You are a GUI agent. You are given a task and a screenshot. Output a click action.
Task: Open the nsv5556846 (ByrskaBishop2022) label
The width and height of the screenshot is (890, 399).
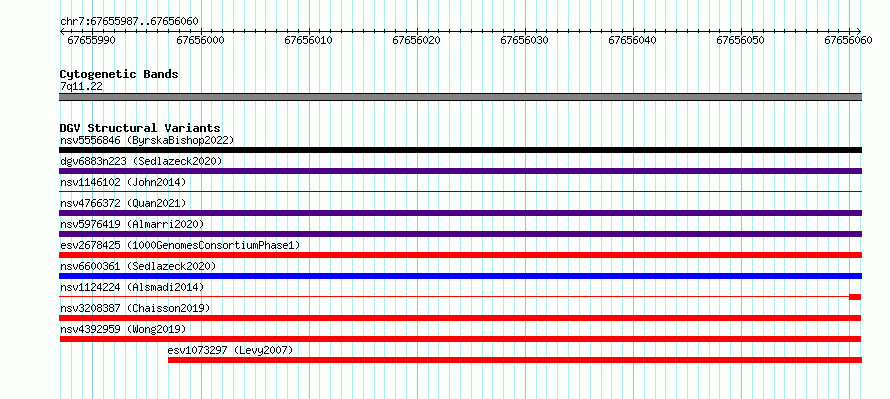(x=147, y=140)
